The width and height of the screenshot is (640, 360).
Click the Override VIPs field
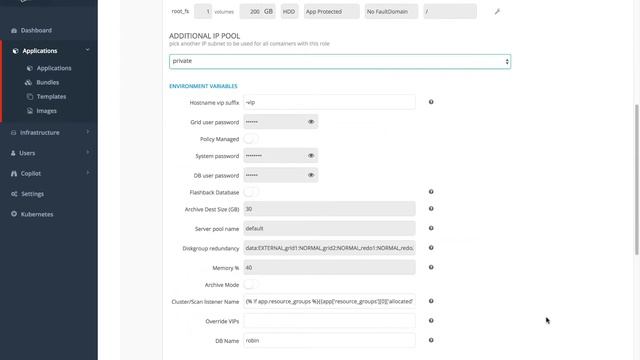[x=329, y=321]
